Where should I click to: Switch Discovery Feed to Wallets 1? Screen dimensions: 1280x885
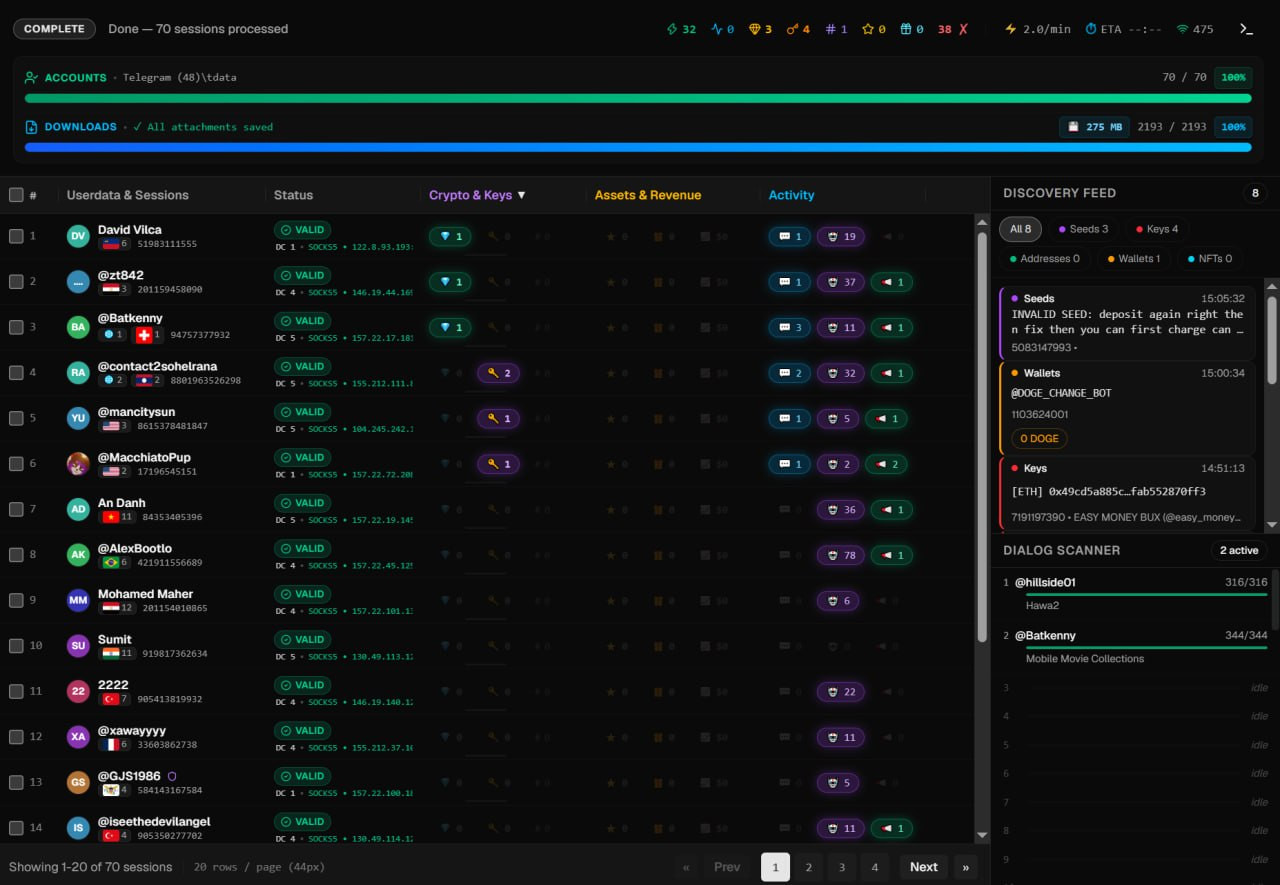[x=1134, y=259]
